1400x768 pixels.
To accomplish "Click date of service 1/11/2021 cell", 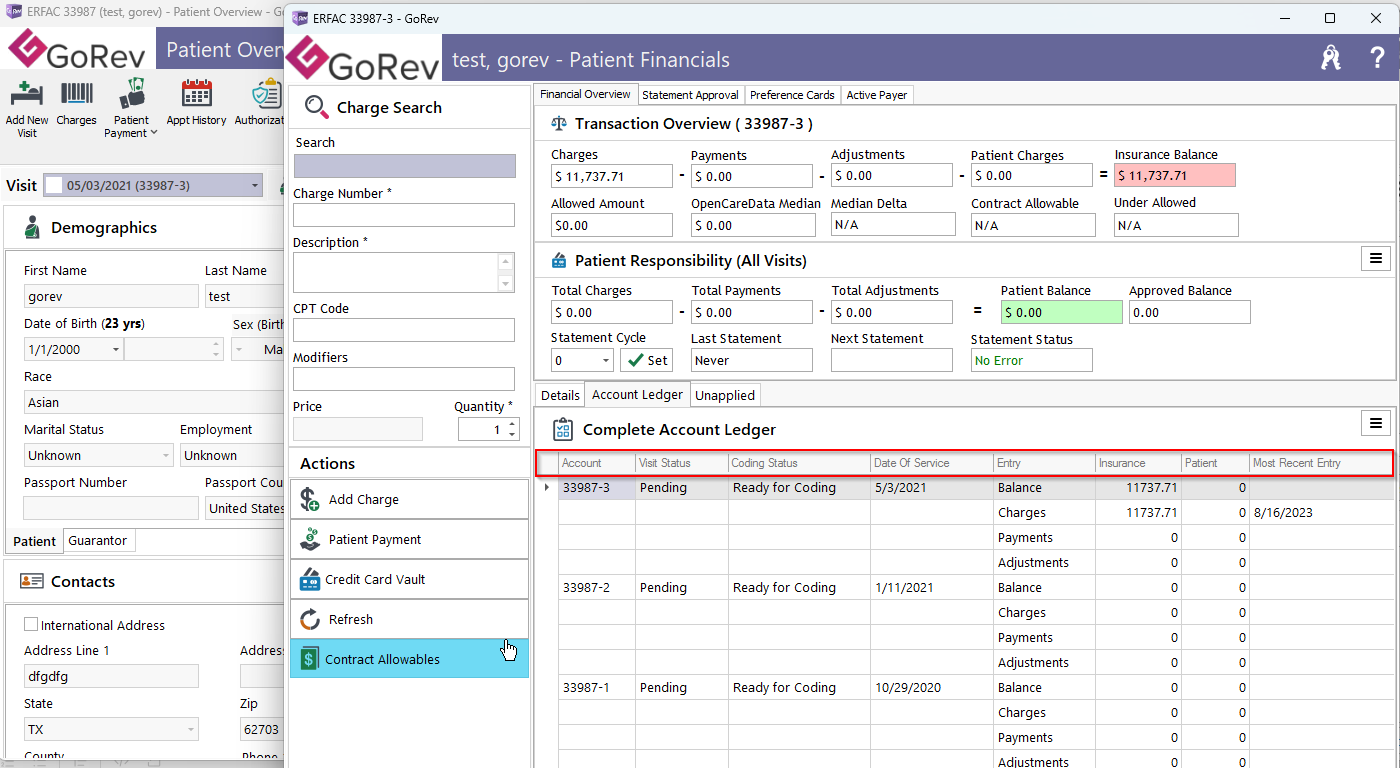I will point(932,587).
